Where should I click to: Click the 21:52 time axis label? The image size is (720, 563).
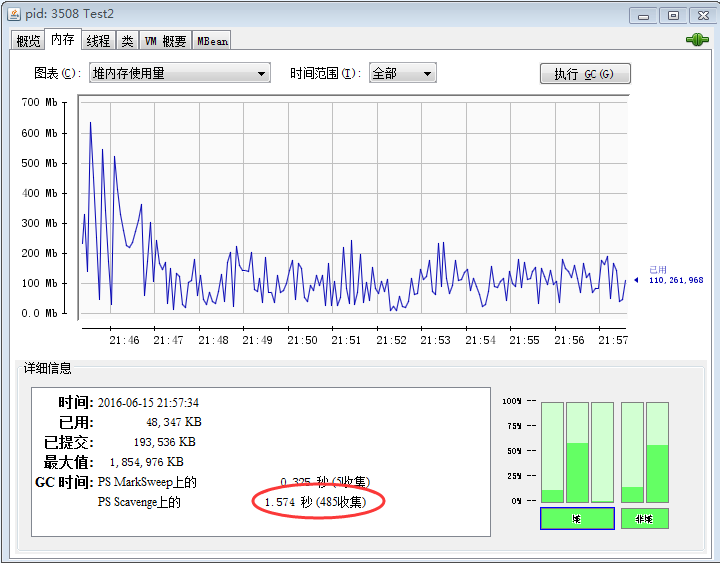391,340
